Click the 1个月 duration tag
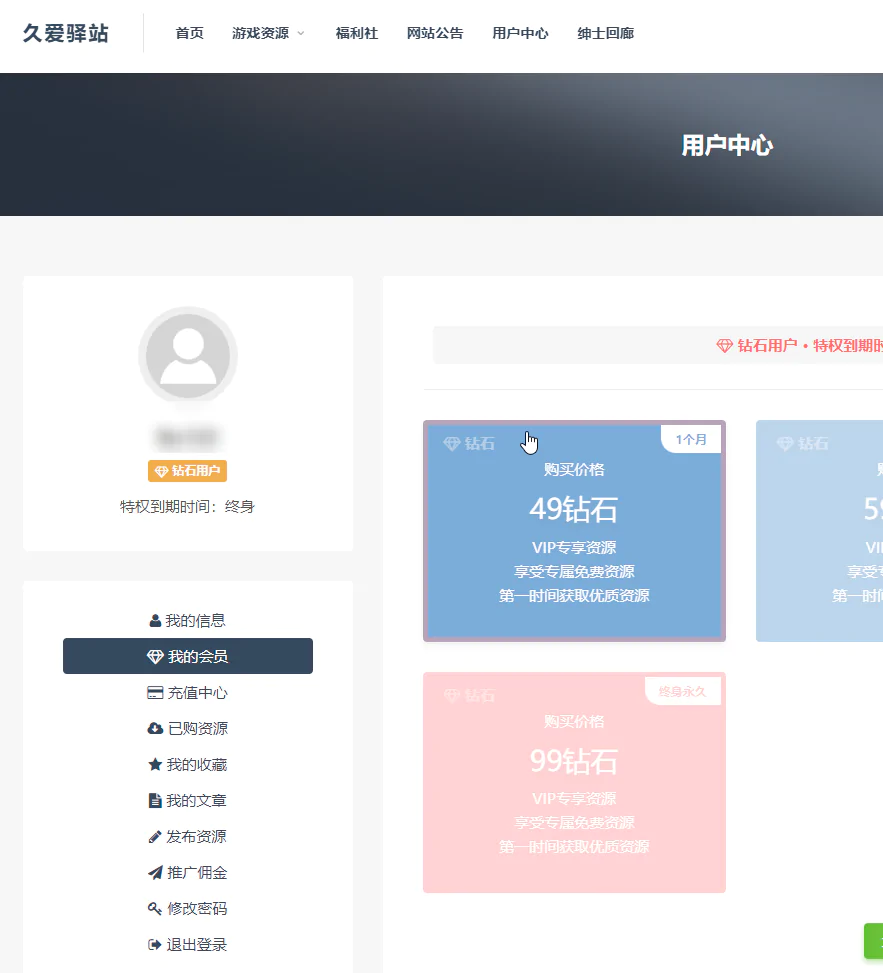This screenshot has height=973, width=883. pyautogui.click(x=691, y=439)
